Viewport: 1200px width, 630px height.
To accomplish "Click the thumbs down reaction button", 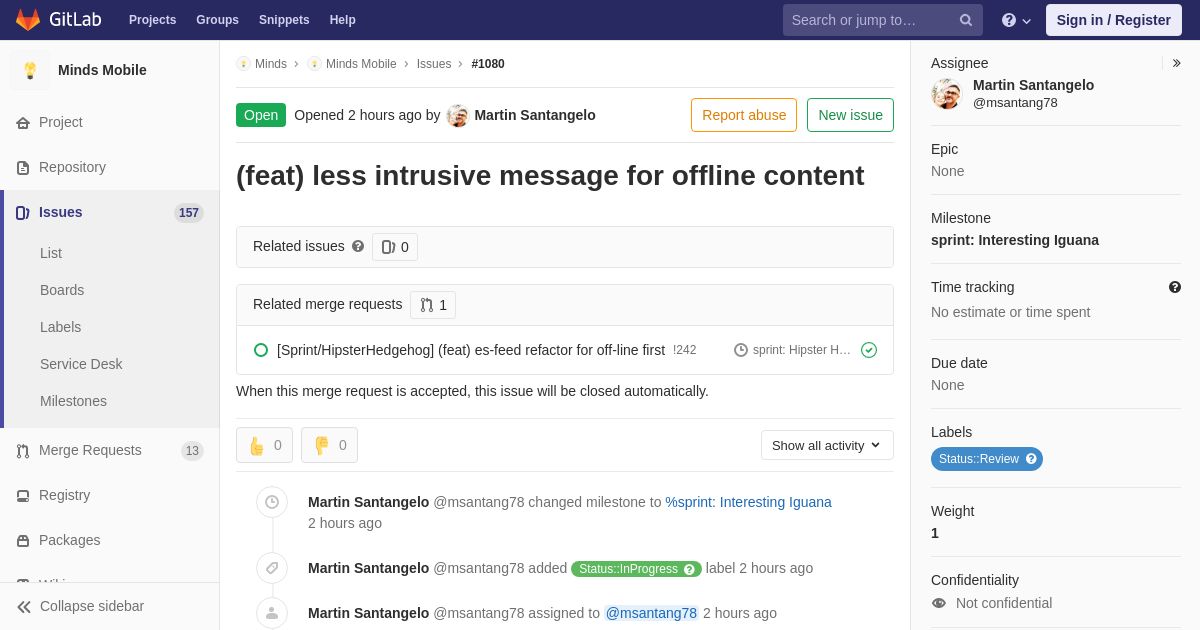I will [329, 445].
